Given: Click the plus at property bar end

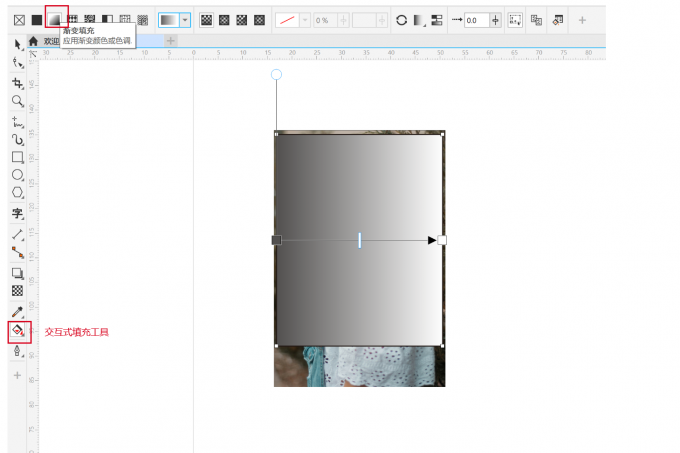Looking at the screenshot, I should (582, 20).
